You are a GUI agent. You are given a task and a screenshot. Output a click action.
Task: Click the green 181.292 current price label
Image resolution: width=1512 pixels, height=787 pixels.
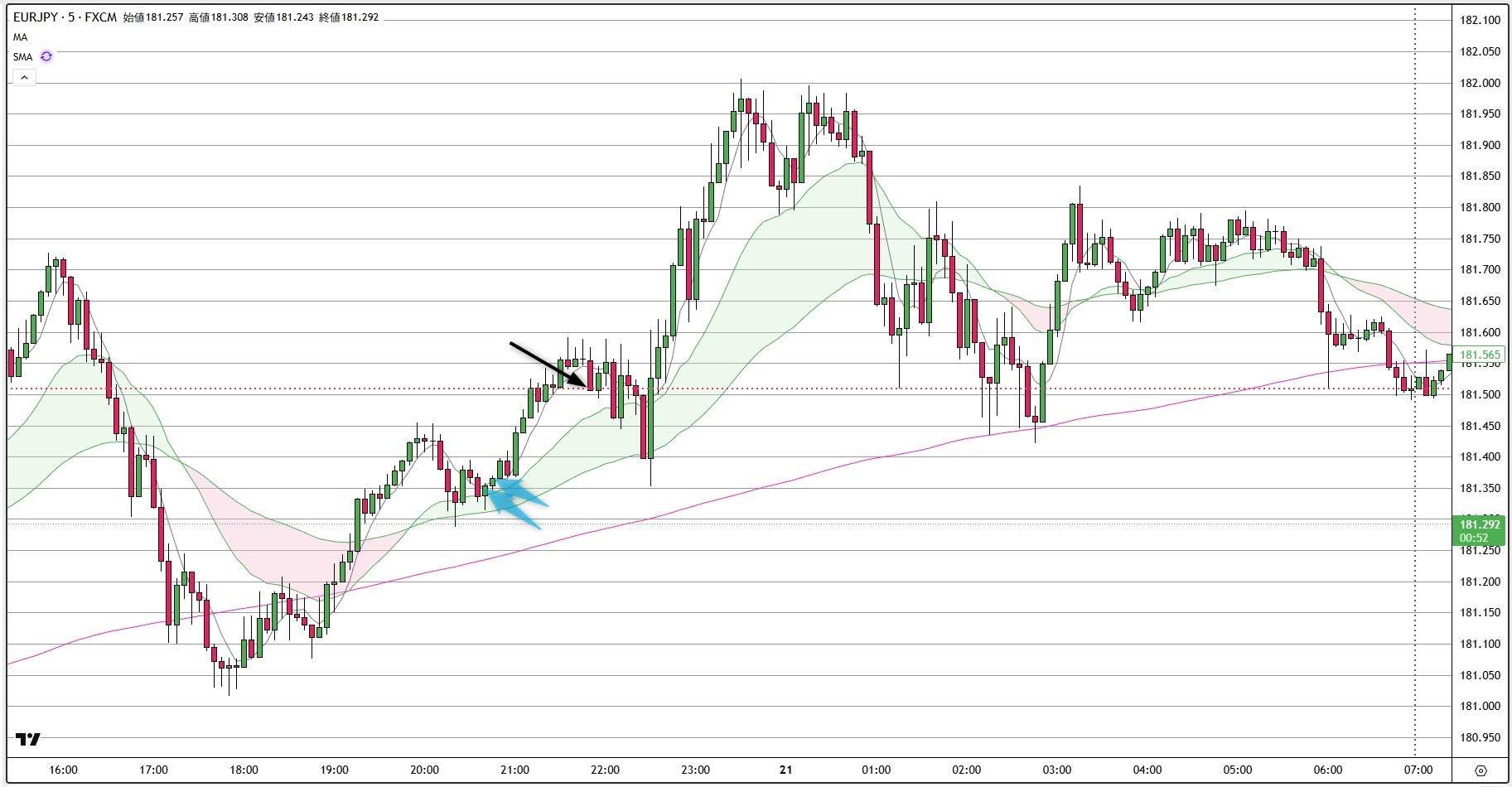tap(1480, 524)
